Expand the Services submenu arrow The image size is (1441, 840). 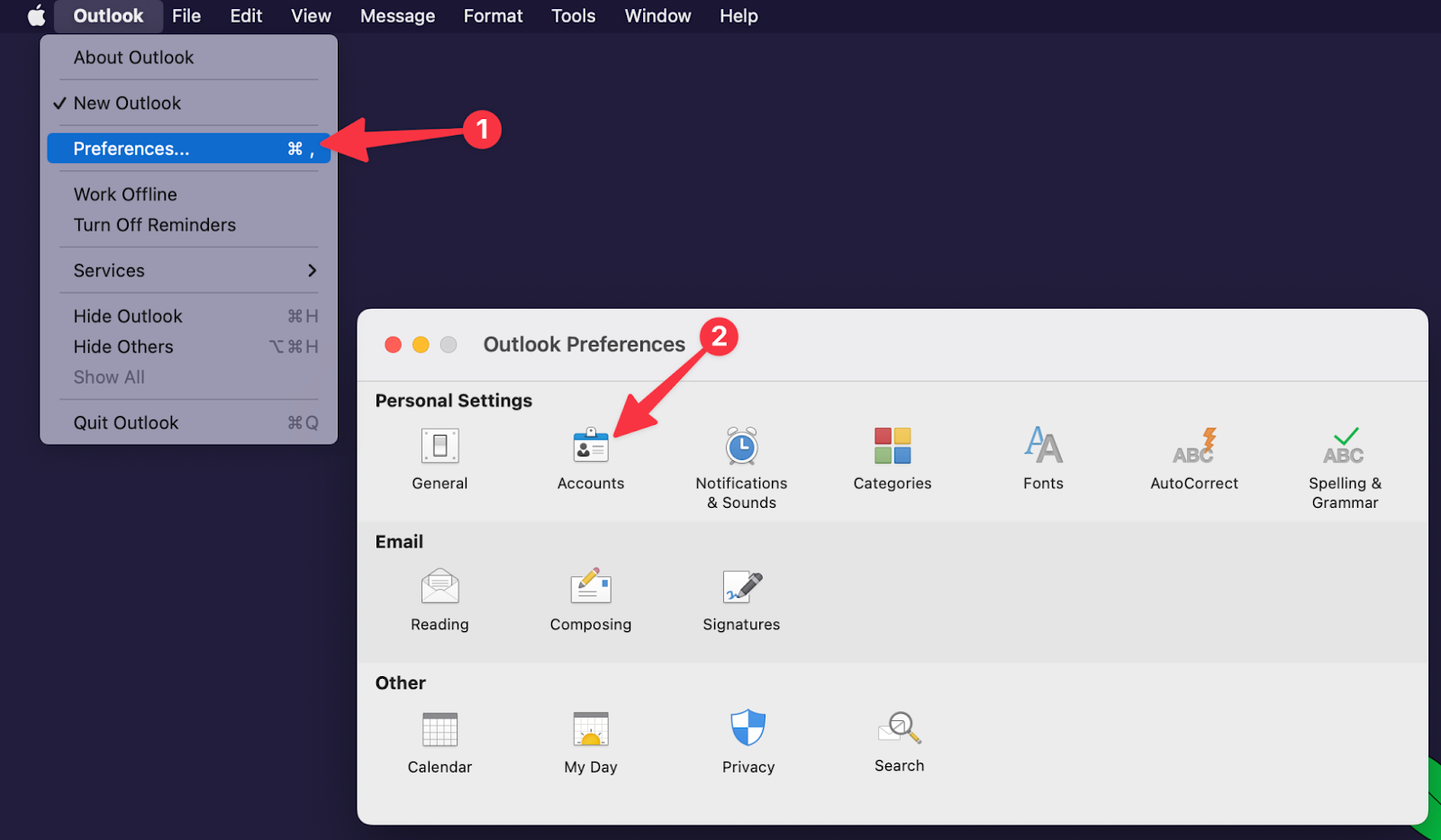tap(312, 270)
